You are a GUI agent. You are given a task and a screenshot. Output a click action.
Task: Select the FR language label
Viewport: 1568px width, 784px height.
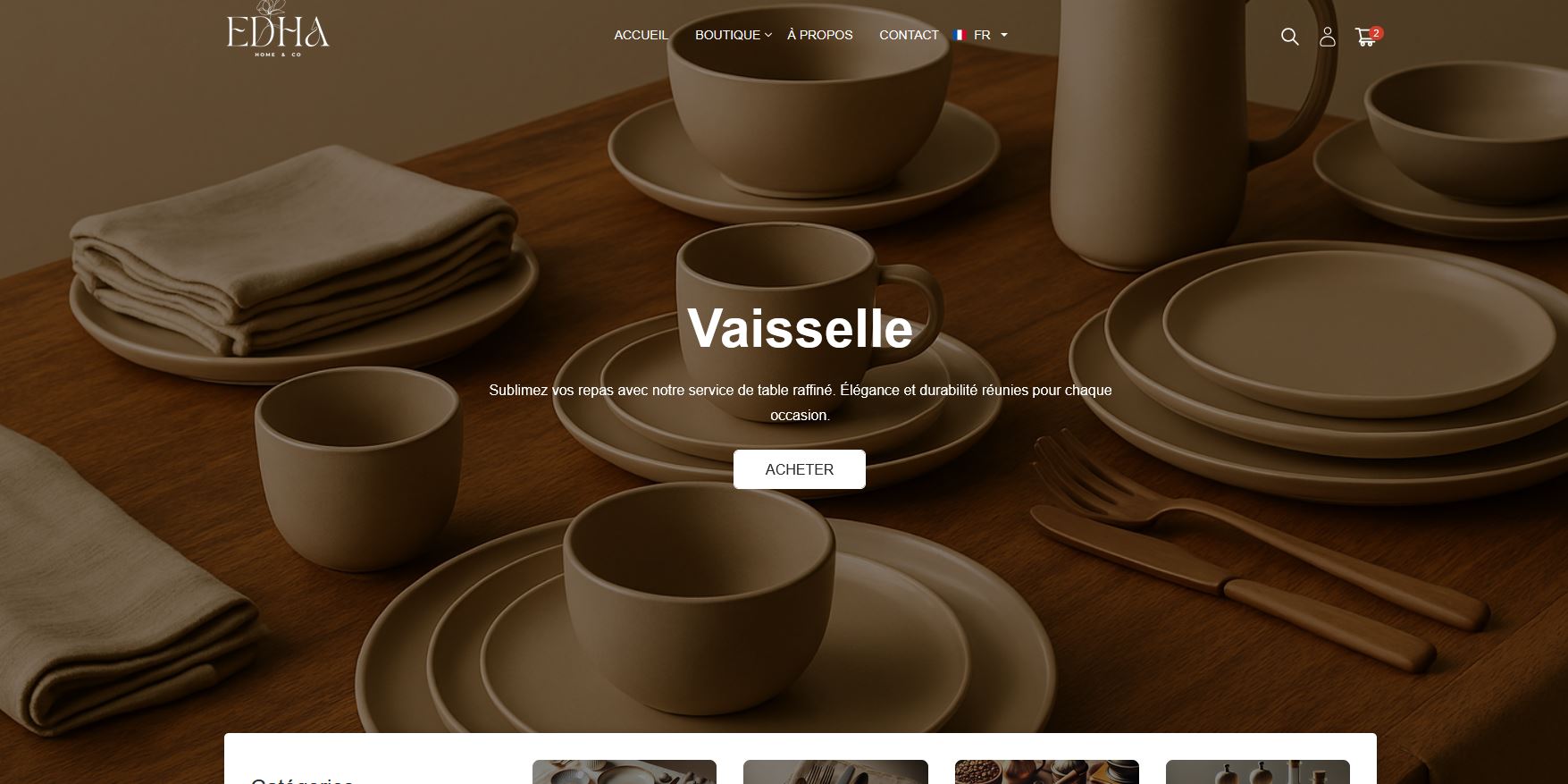(982, 35)
